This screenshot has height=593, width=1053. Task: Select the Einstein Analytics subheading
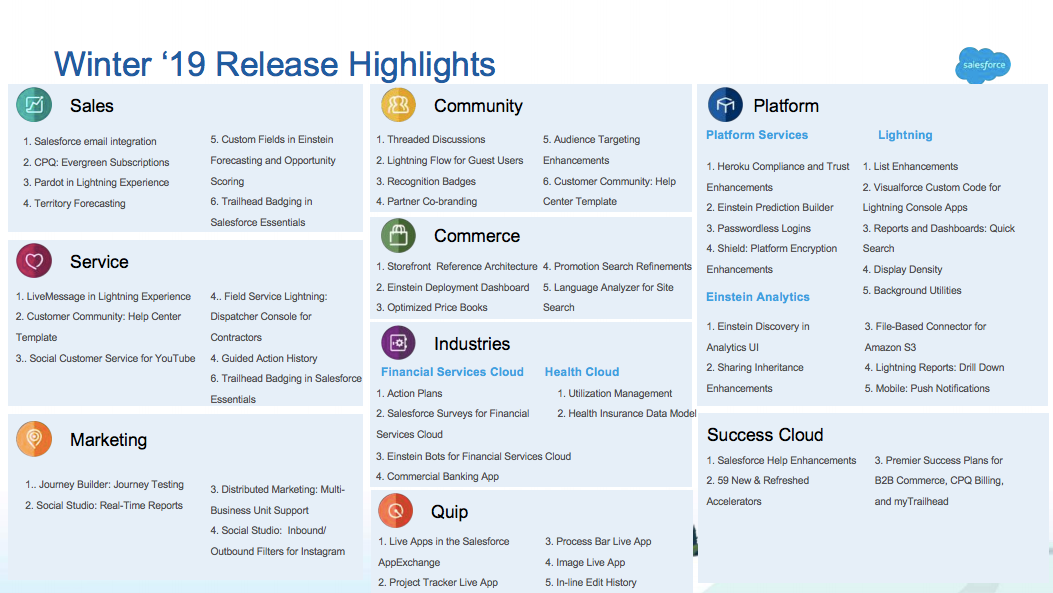[758, 297]
